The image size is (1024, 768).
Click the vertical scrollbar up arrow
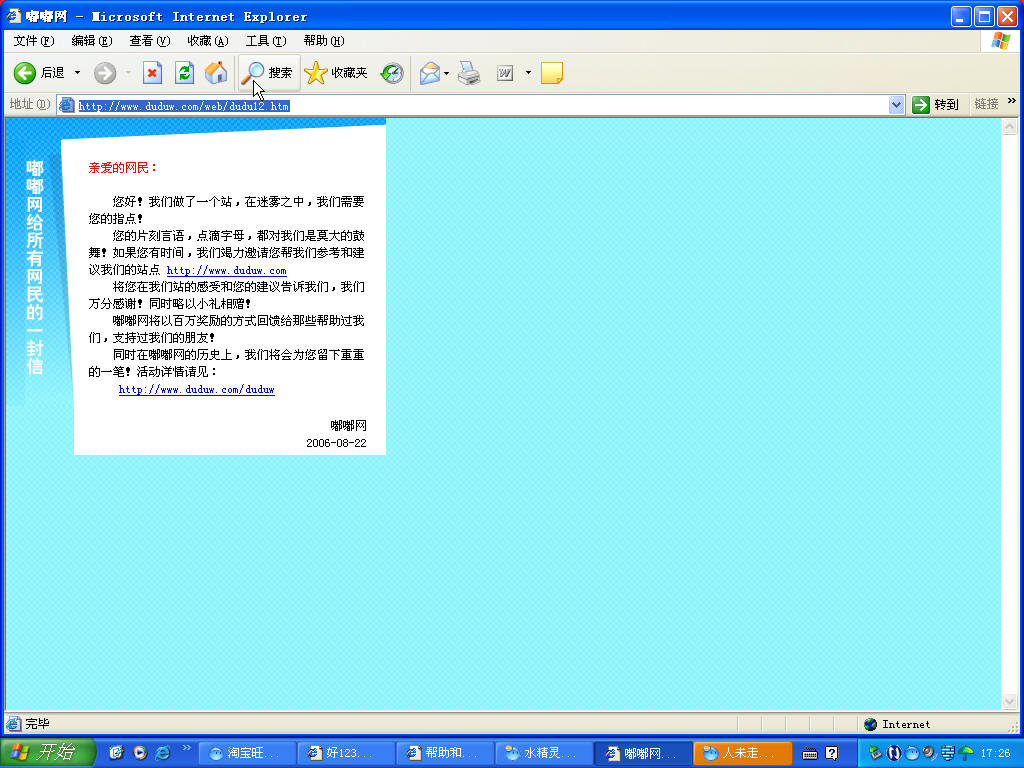1010,127
